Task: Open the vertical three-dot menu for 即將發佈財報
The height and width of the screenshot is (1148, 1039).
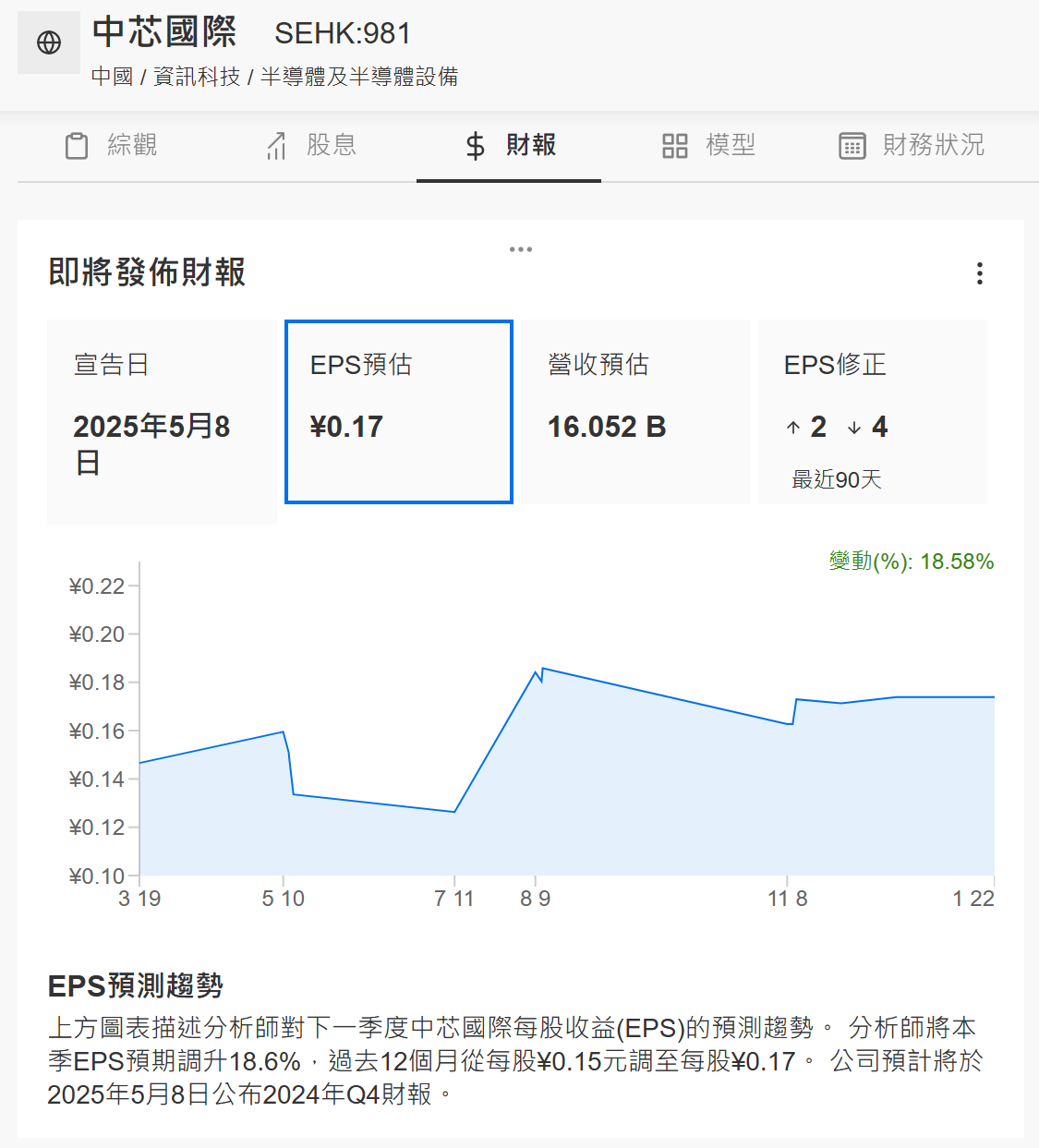Action: point(980,273)
